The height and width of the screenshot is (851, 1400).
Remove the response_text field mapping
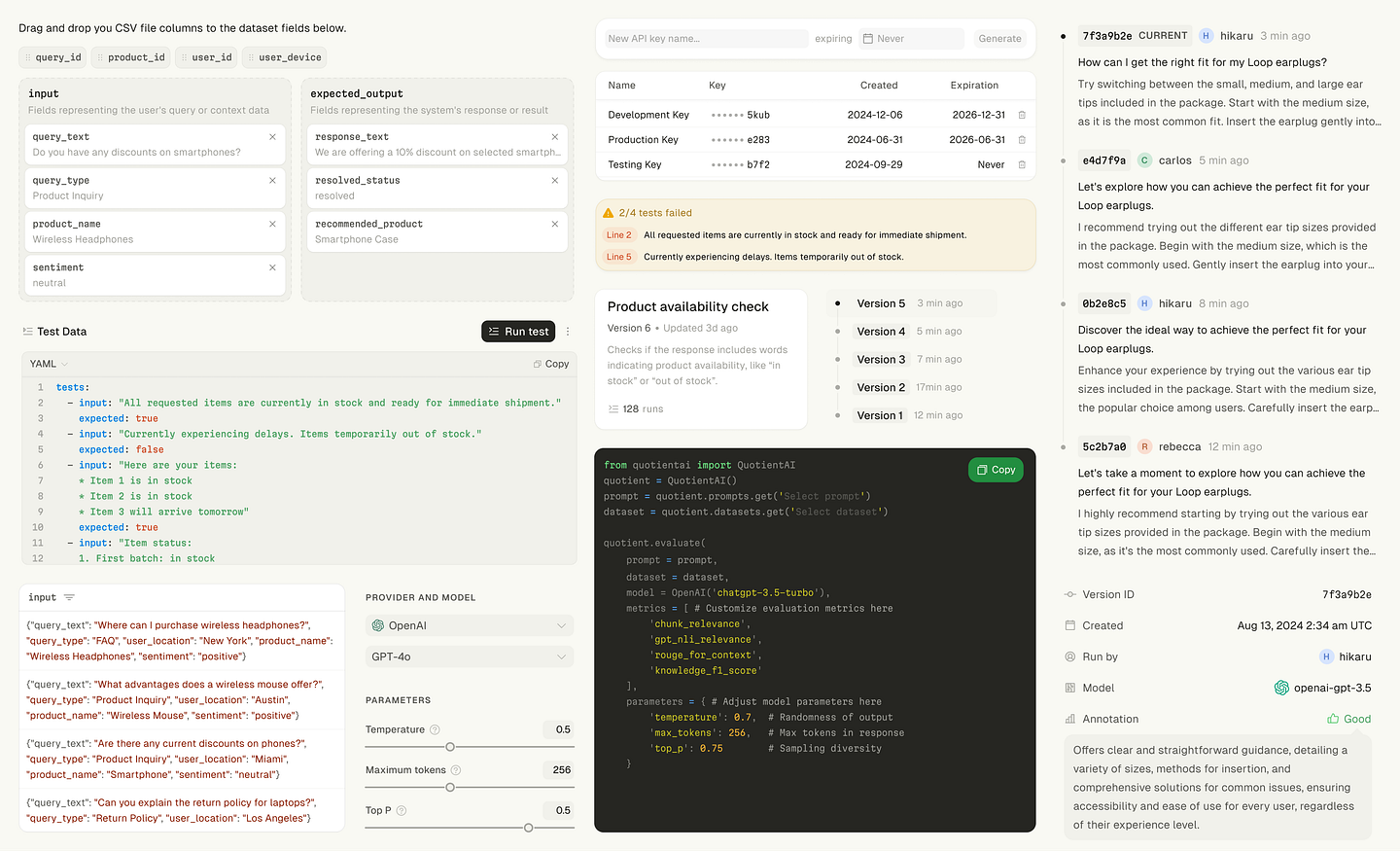tap(555, 137)
